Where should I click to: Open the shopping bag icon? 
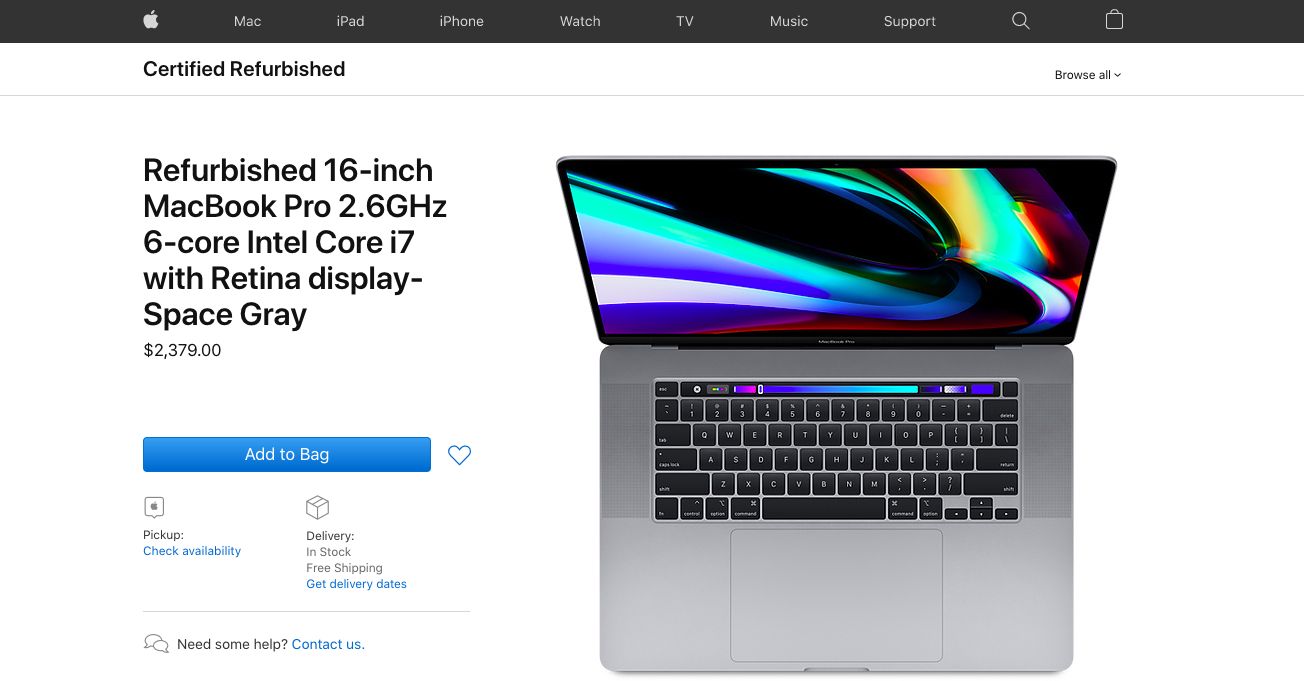pos(1114,20)
